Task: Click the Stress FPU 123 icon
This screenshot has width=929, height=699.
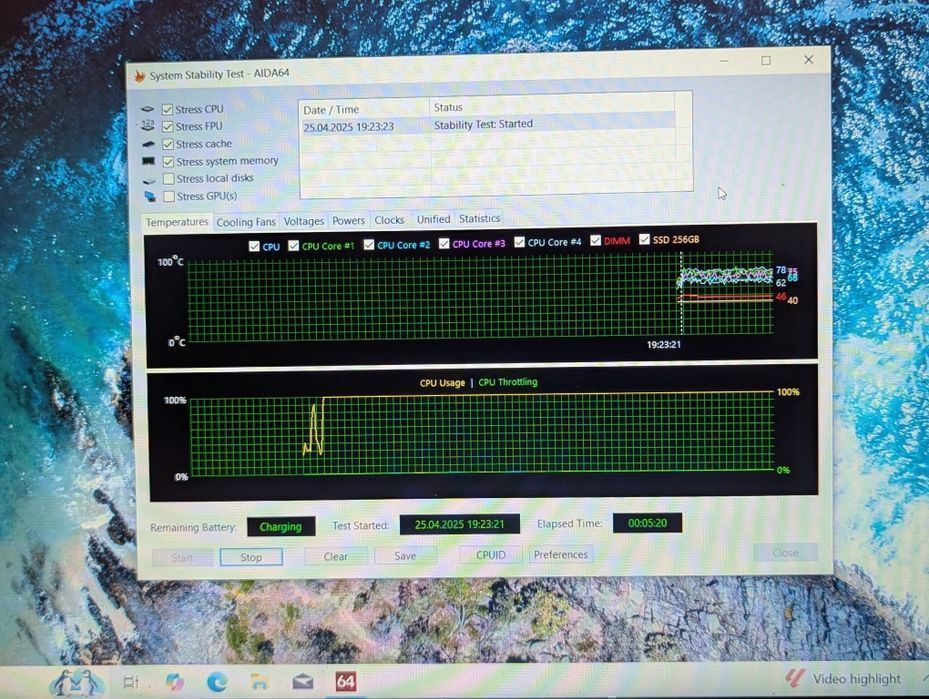Action: [148, 126]
